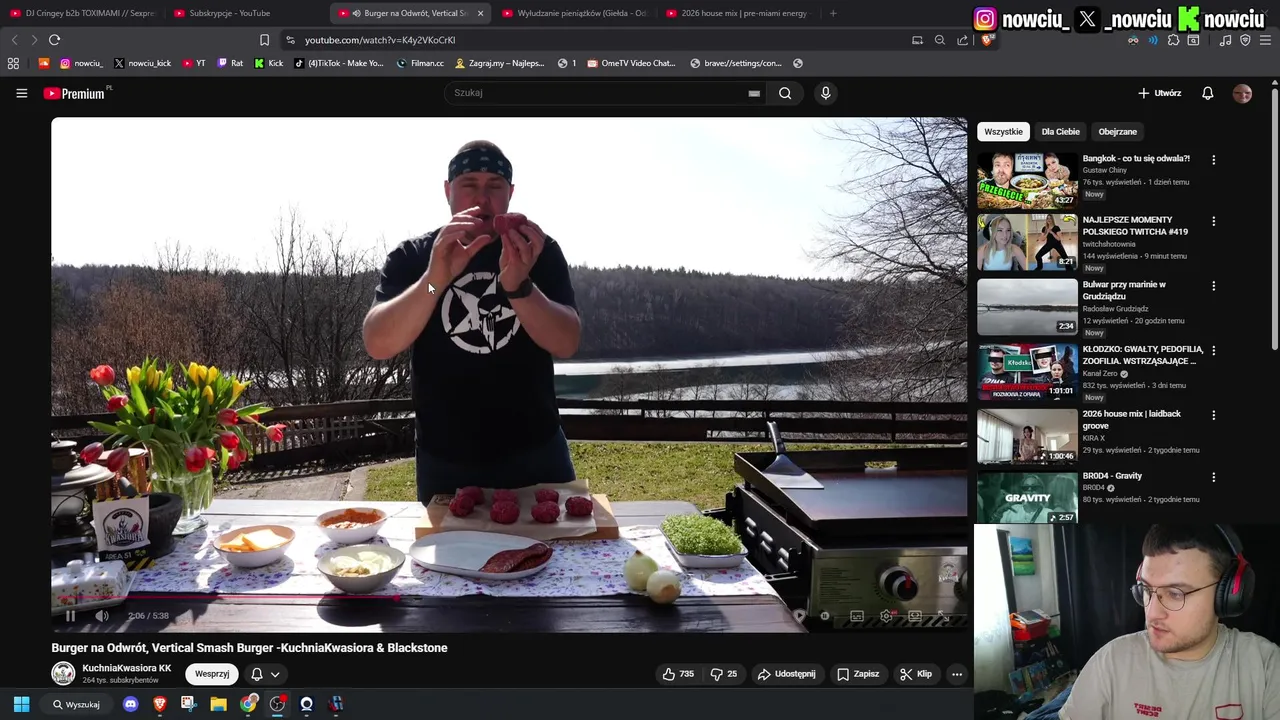Open options for the Kłodzko video
This screenshot has height=720, width=1280.
point(1214,351)
